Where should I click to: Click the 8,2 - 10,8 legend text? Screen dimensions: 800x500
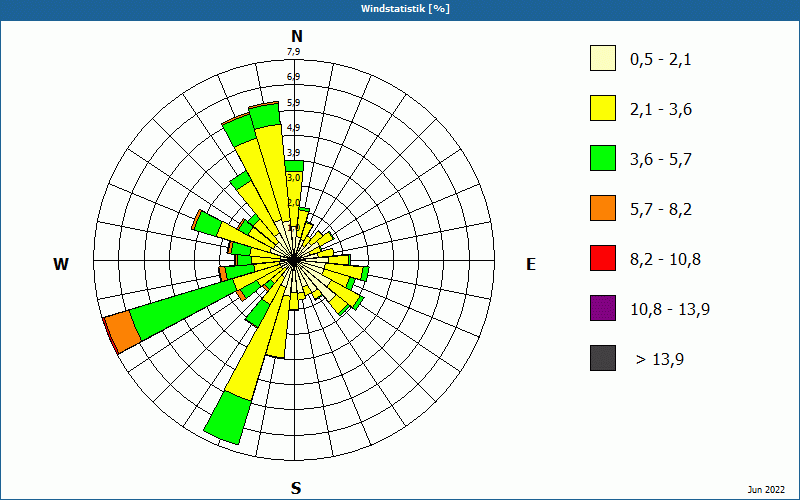click(665, 260)
